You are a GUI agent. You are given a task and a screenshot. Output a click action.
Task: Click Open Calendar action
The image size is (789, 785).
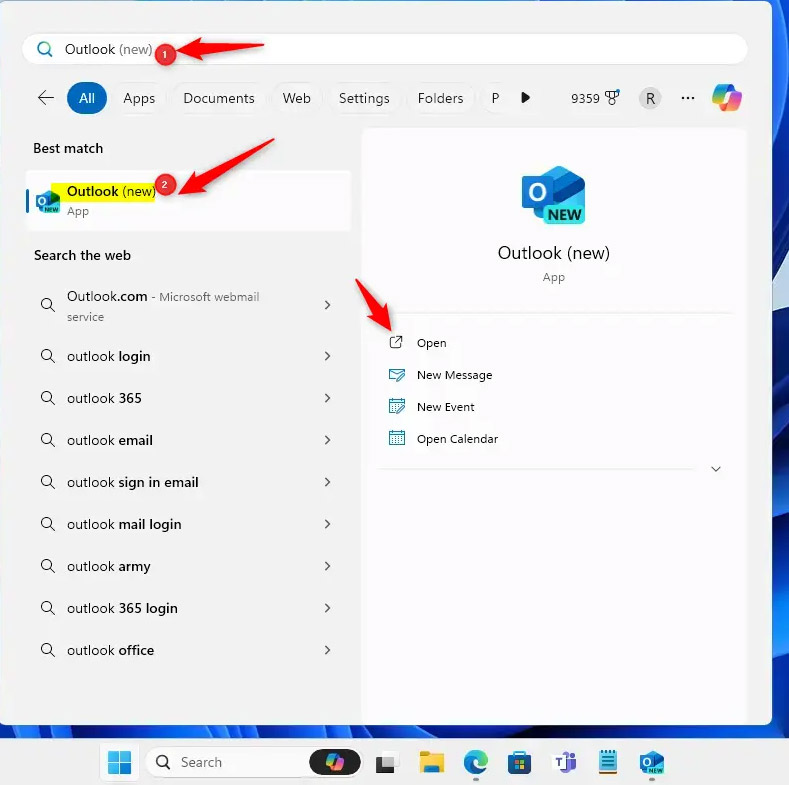tap(457, 439)
